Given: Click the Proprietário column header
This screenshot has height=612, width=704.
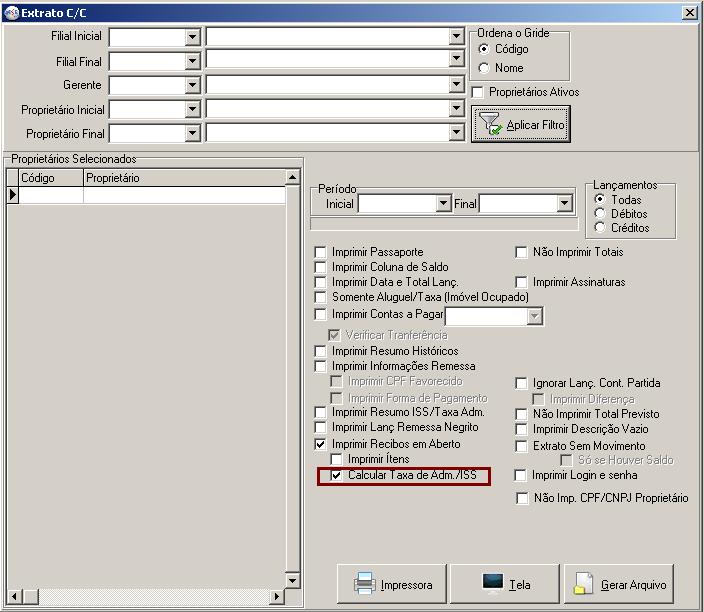Looking at the screenshot, I should pos(183,178).
